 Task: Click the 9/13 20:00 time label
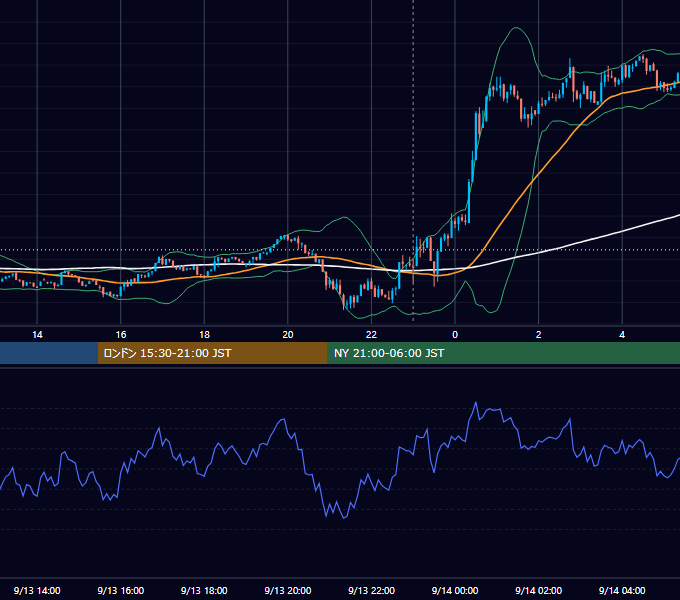tap(288, 590)
